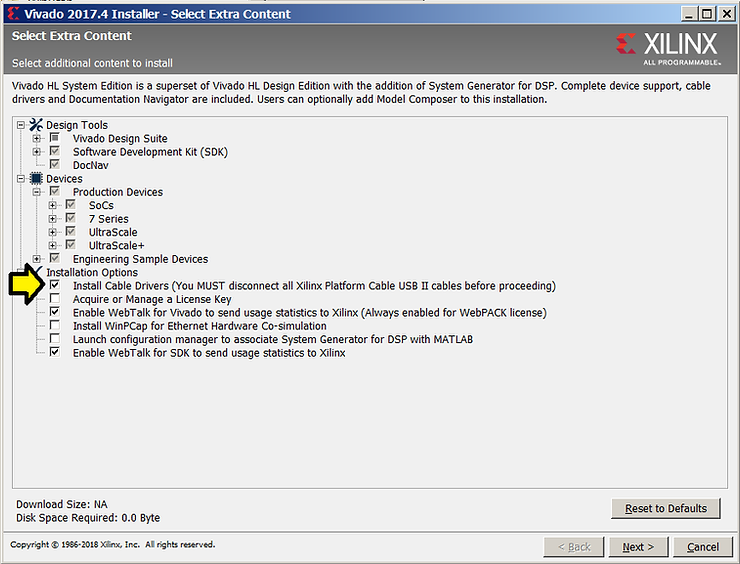This screenshot has height=564, width=740.
Task: Toggle UltraScale+ checkbox
Action: coord(71,244)
